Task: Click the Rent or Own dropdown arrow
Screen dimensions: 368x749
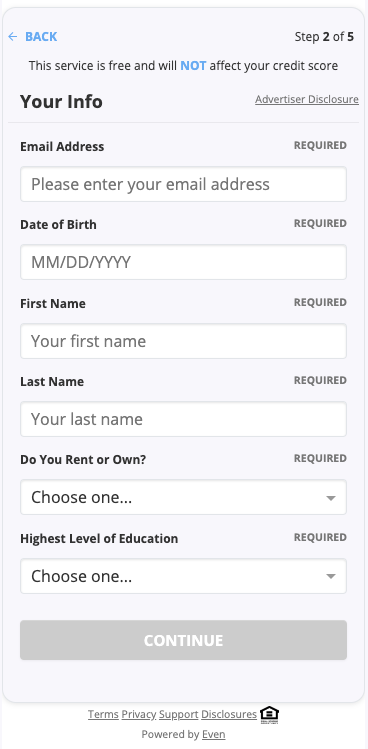Action: tap(330, 498)
